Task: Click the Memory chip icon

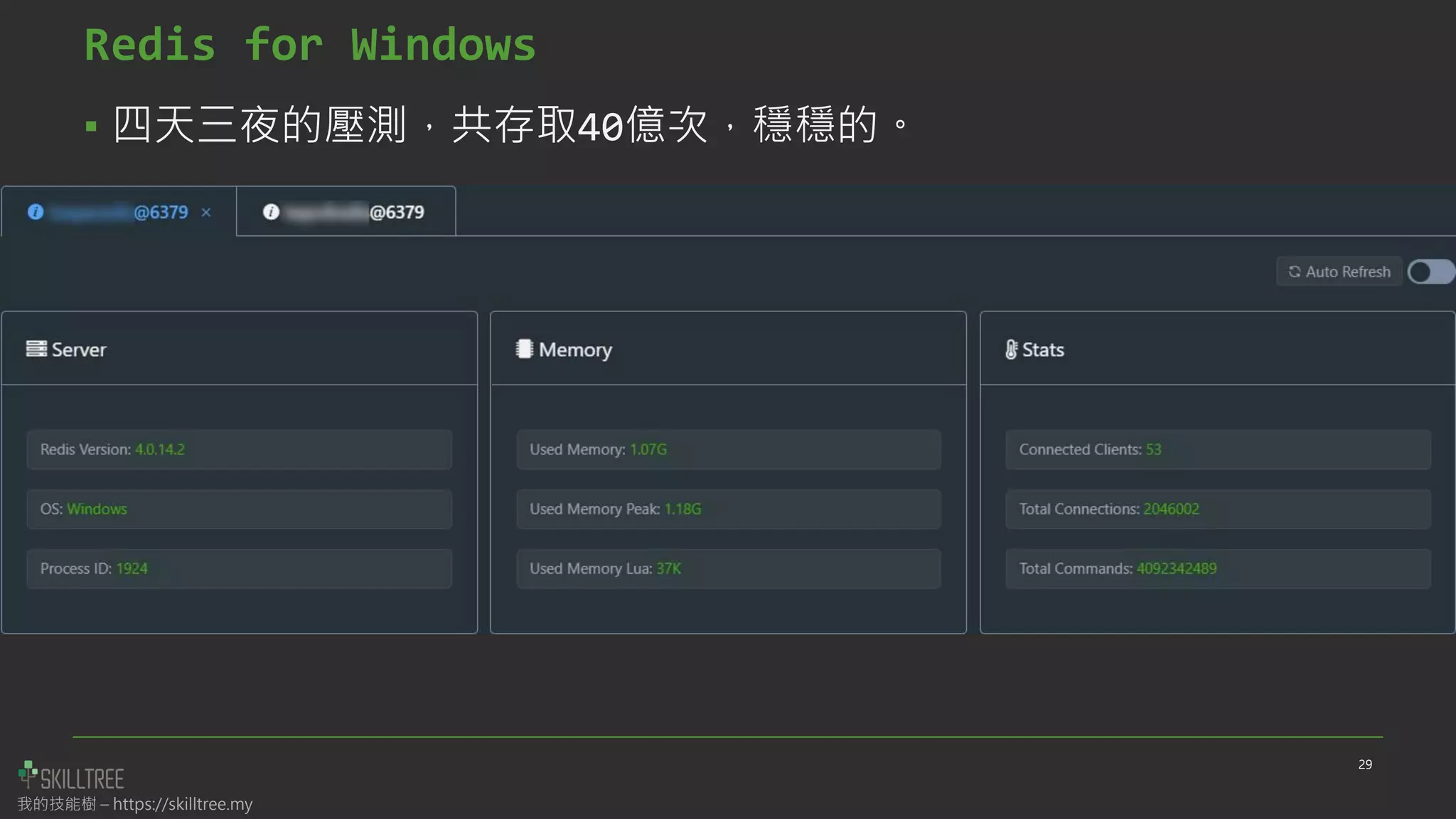Action: 525,349
